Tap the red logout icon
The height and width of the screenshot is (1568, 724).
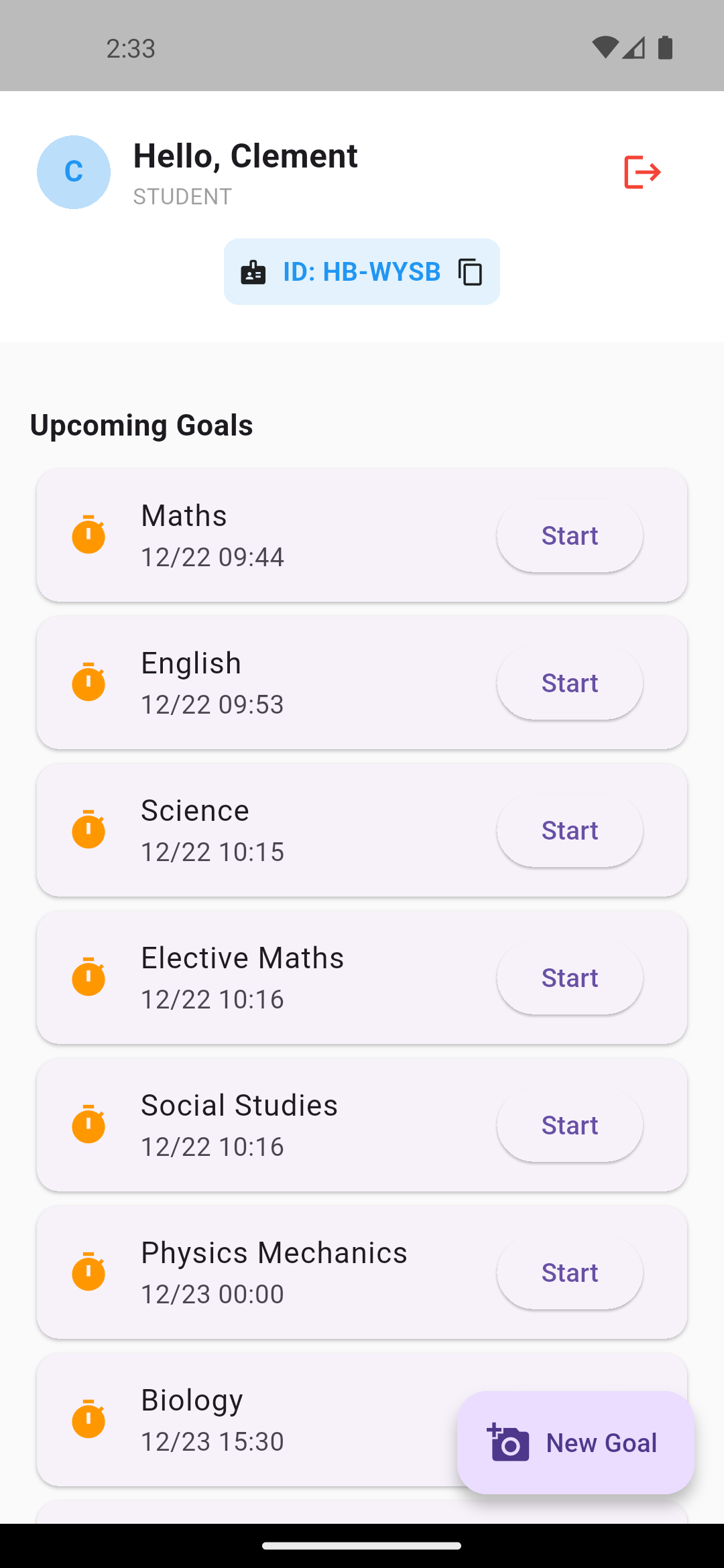pyautogui.click(x=642, y=172)
